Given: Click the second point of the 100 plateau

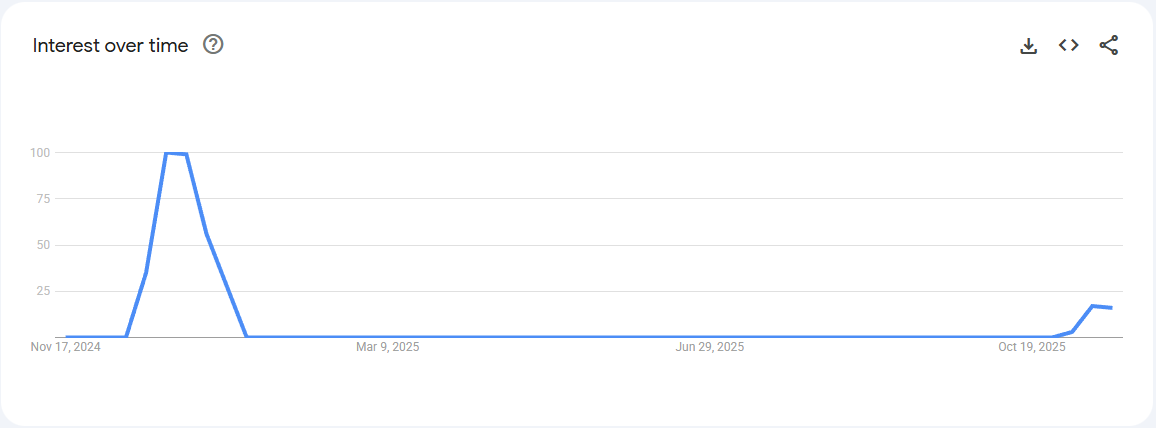Looking at the screenshot, I should (186, 154).
